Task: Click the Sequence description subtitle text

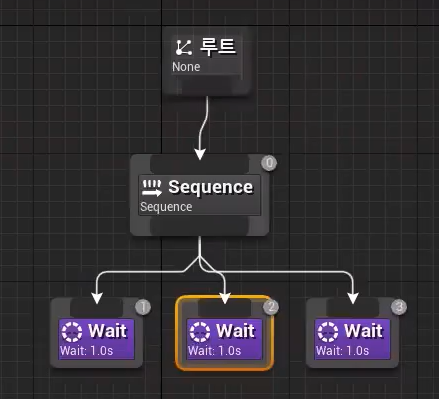Action: point(166,207)
